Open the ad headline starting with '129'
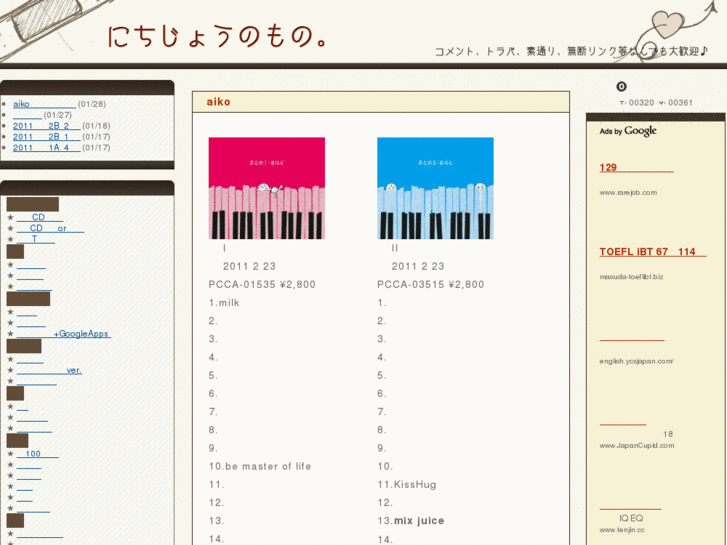727x545 pixels. coord(636,167)
